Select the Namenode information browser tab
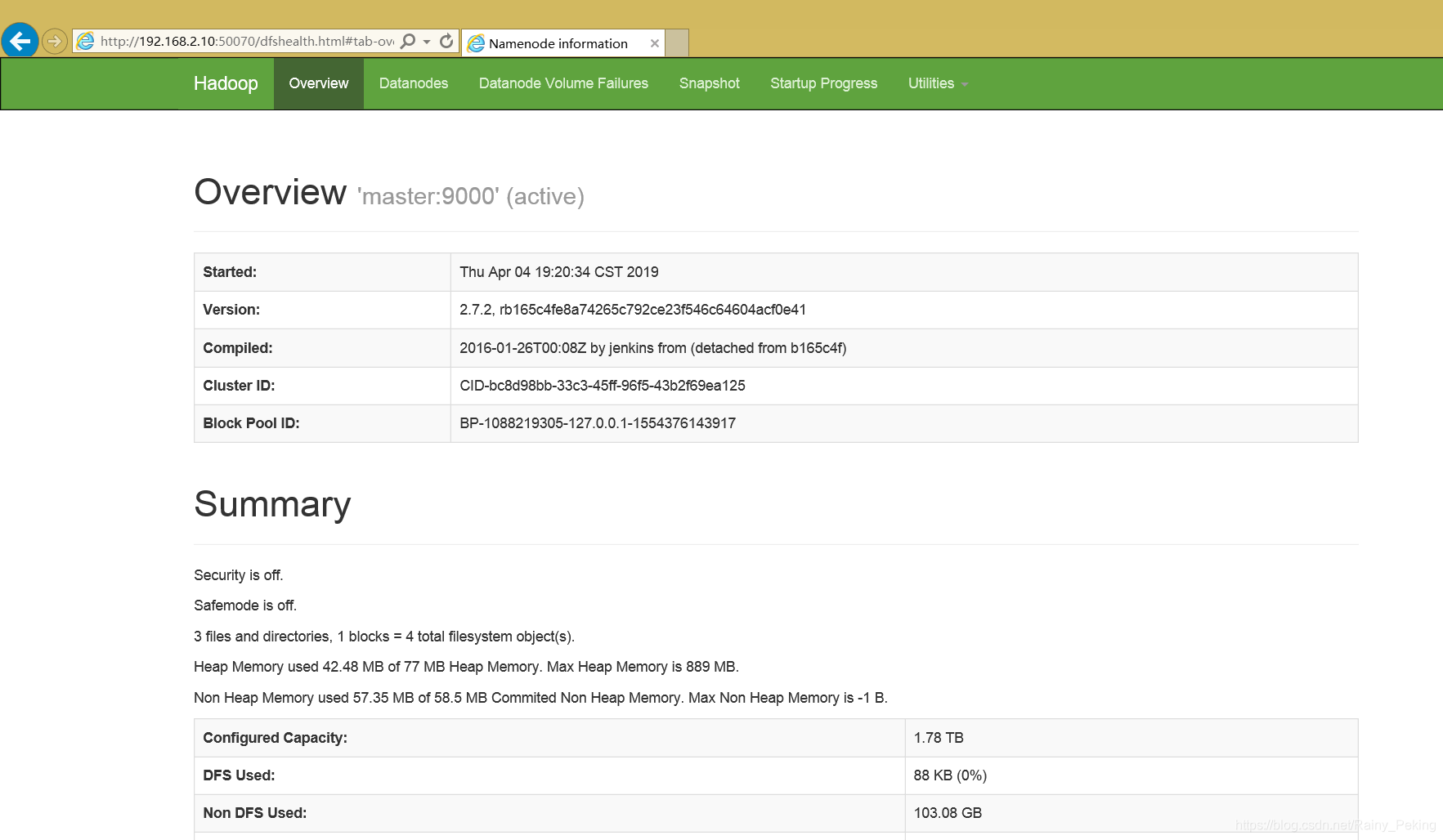 pyautogui.click(x=562, y=43)
